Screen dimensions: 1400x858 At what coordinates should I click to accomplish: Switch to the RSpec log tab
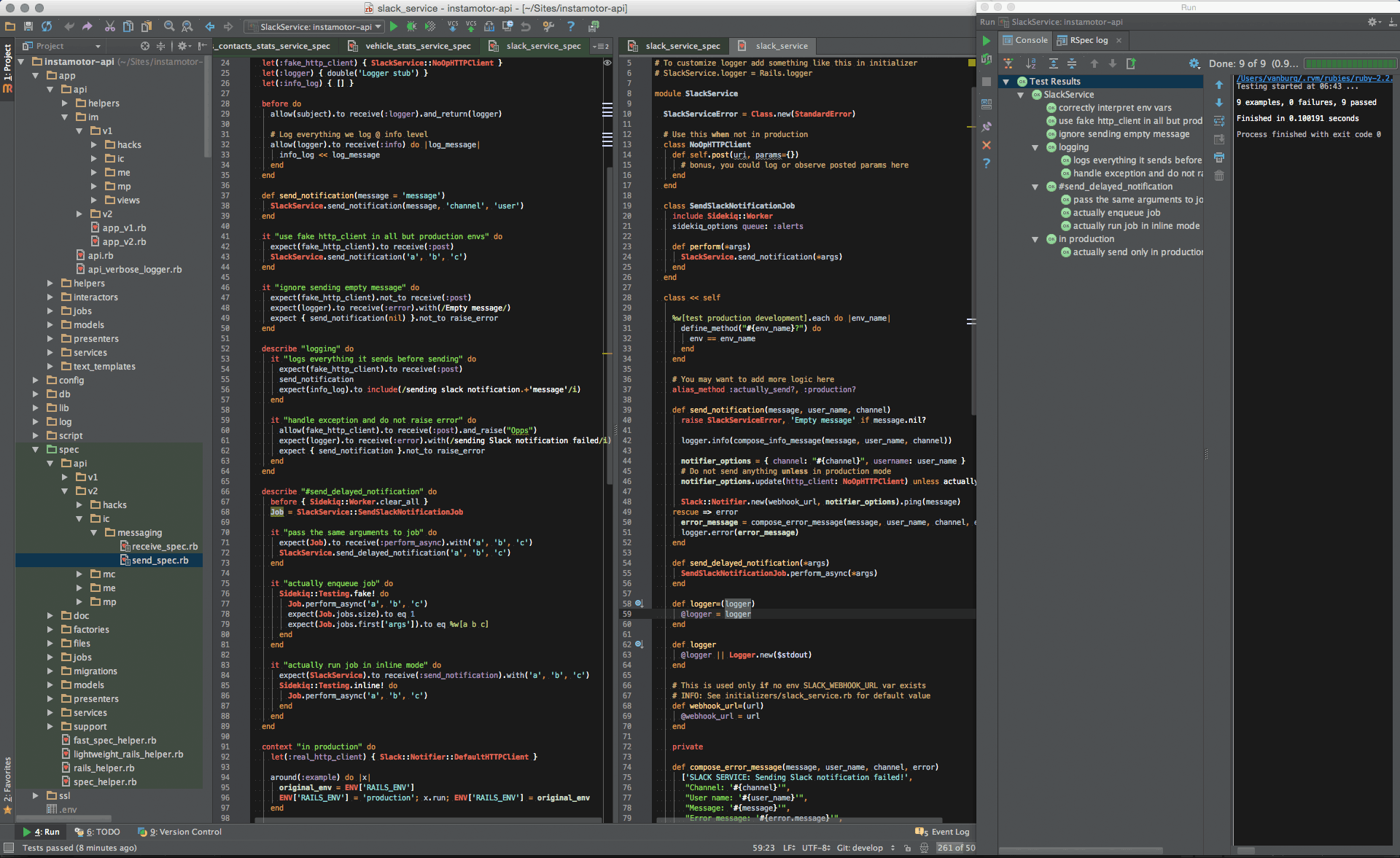tap(1089, 41)
